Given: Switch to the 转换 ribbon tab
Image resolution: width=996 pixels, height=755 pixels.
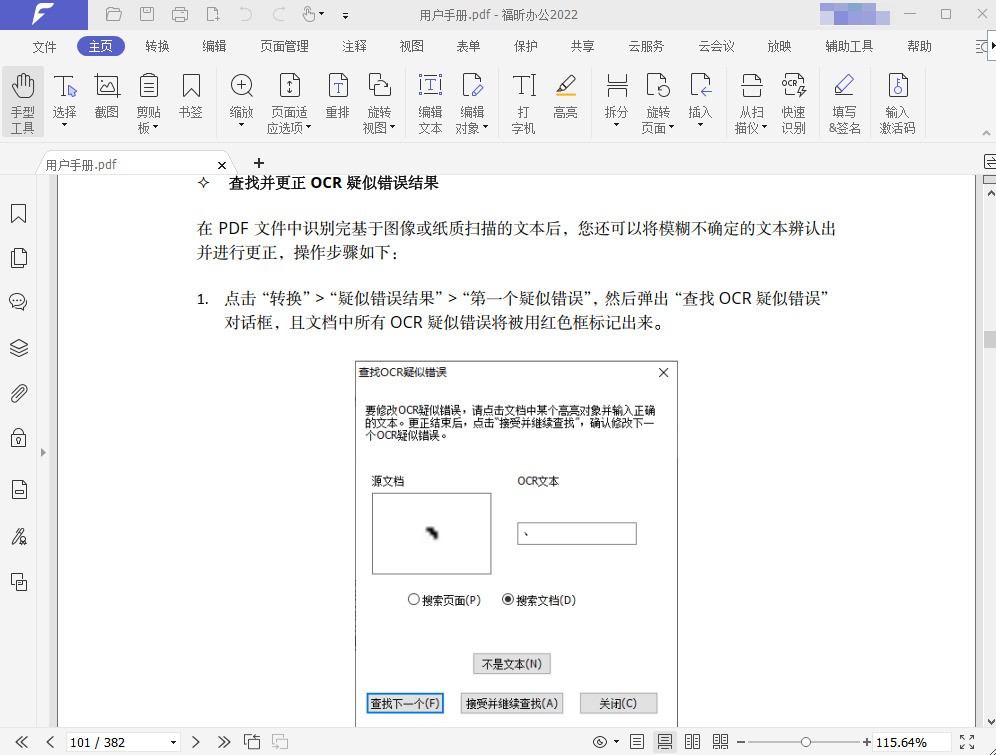Looking at the screenshot, I should [156, 46].
